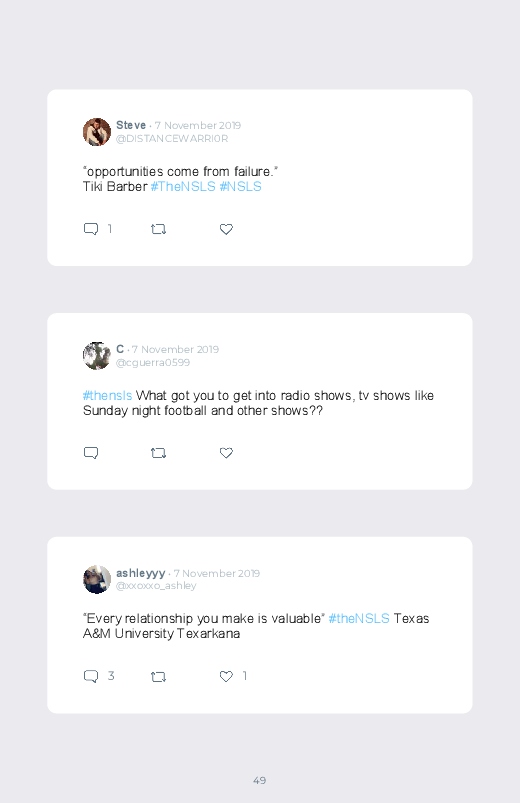Follow the #thensls hashtag in C's tweet
This screenshot has height=803, width=520.
[x=108, y=395]
